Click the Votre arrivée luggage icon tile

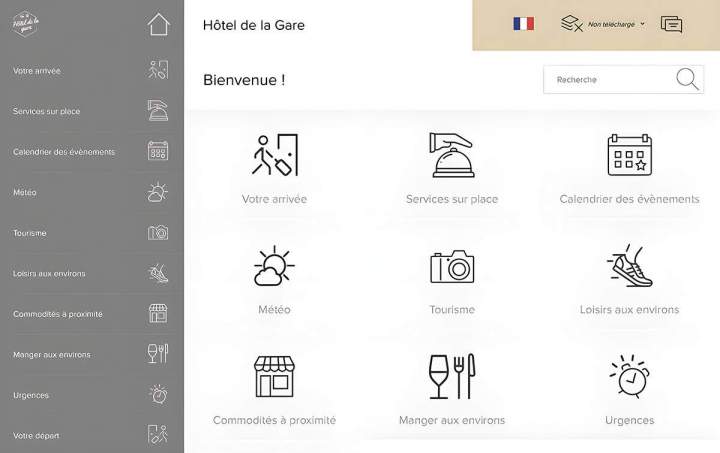click(x=275, y=155)
